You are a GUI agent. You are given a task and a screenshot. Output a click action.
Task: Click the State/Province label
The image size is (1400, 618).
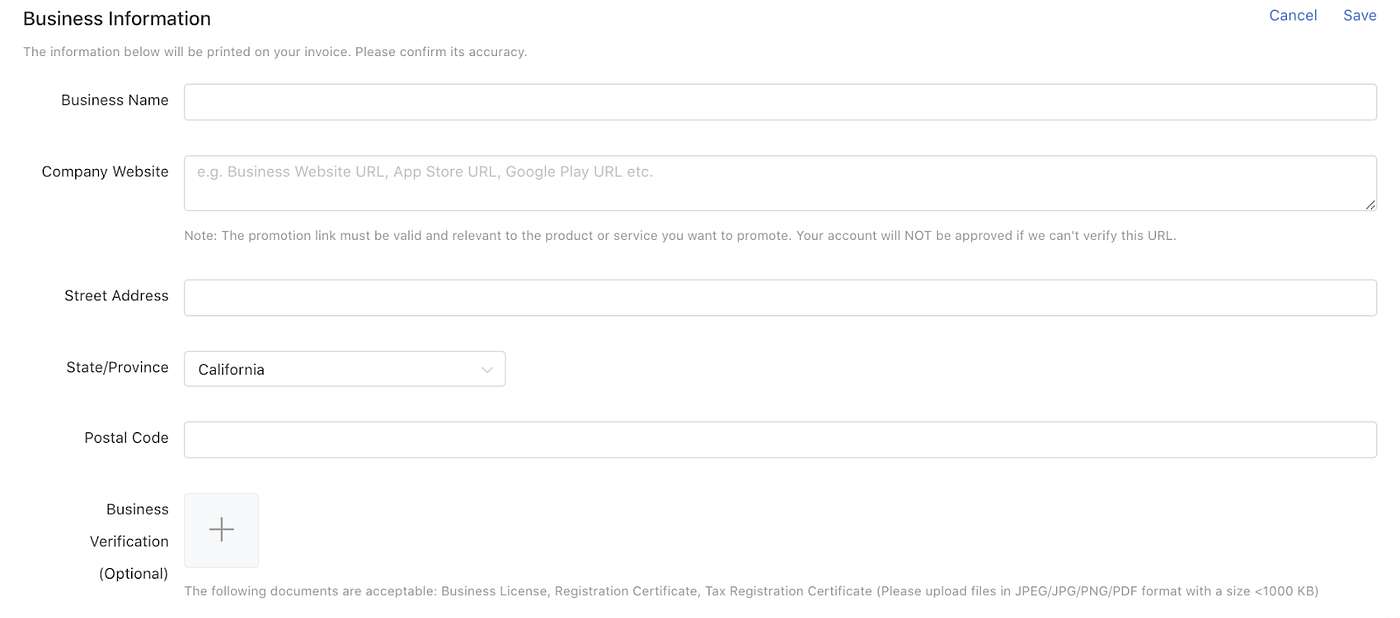[x=117, y=367]
